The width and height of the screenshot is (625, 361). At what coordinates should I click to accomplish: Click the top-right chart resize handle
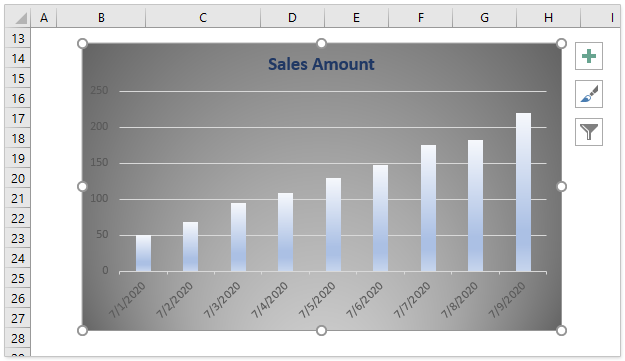tap(561, 43)
